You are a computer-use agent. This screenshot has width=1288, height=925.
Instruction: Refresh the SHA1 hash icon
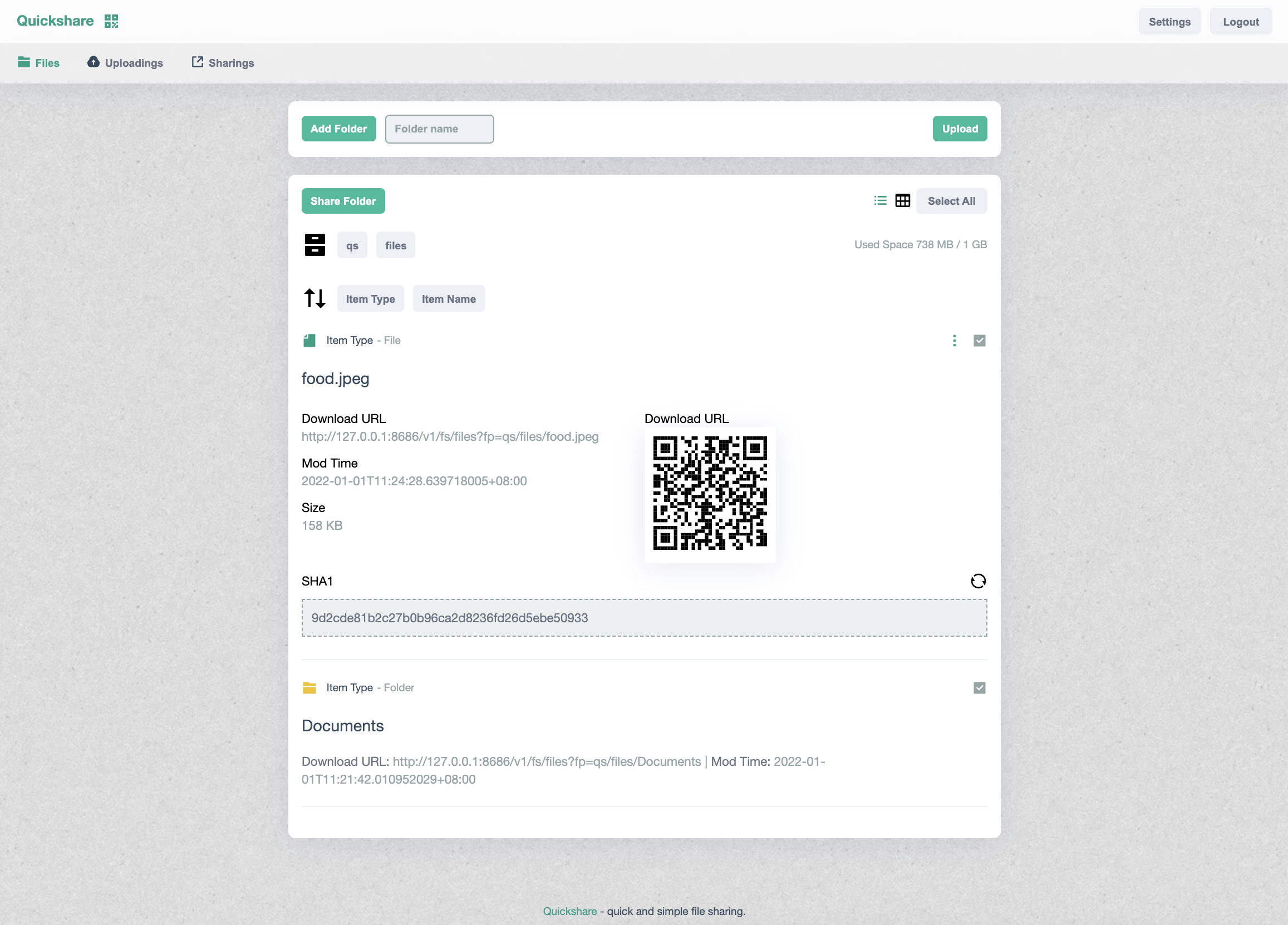click(x=978, y=581)
